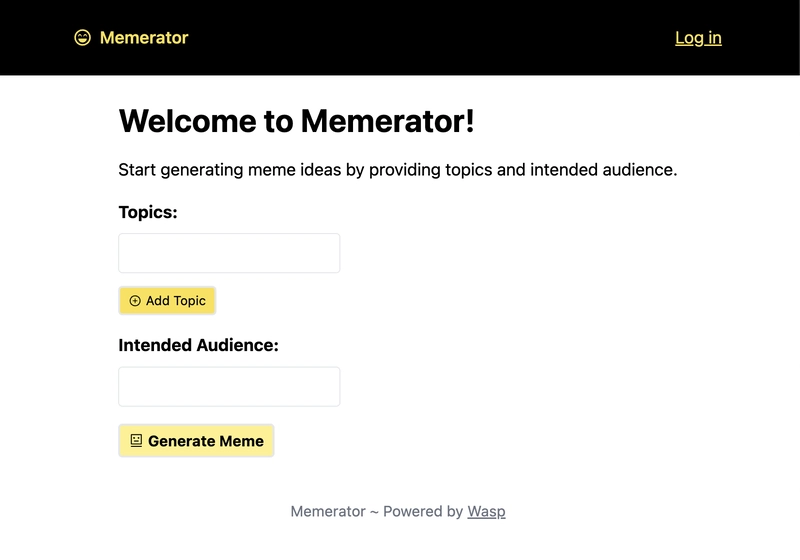The height and width of the screenshot is (560, 800).
Task: Focus the Intended Audience text field
Action: pos(229,387)
